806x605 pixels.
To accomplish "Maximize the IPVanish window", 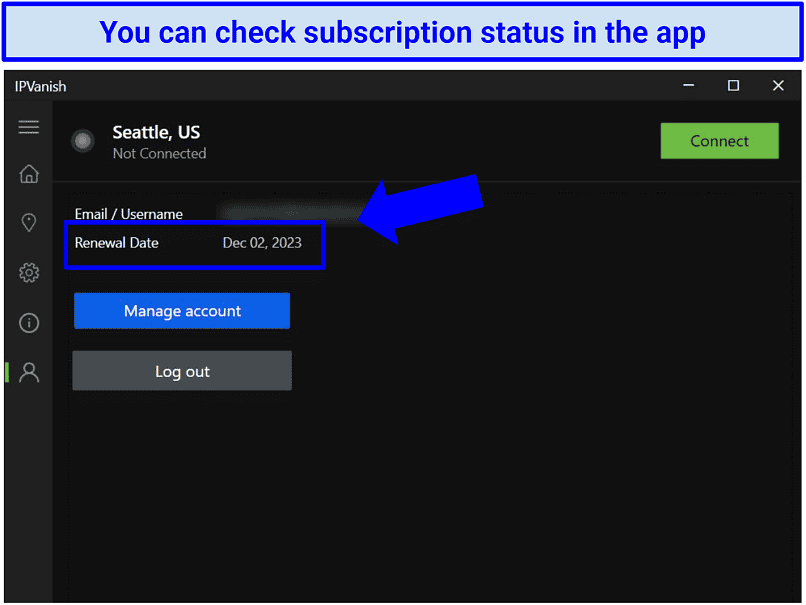I will 733,86.
